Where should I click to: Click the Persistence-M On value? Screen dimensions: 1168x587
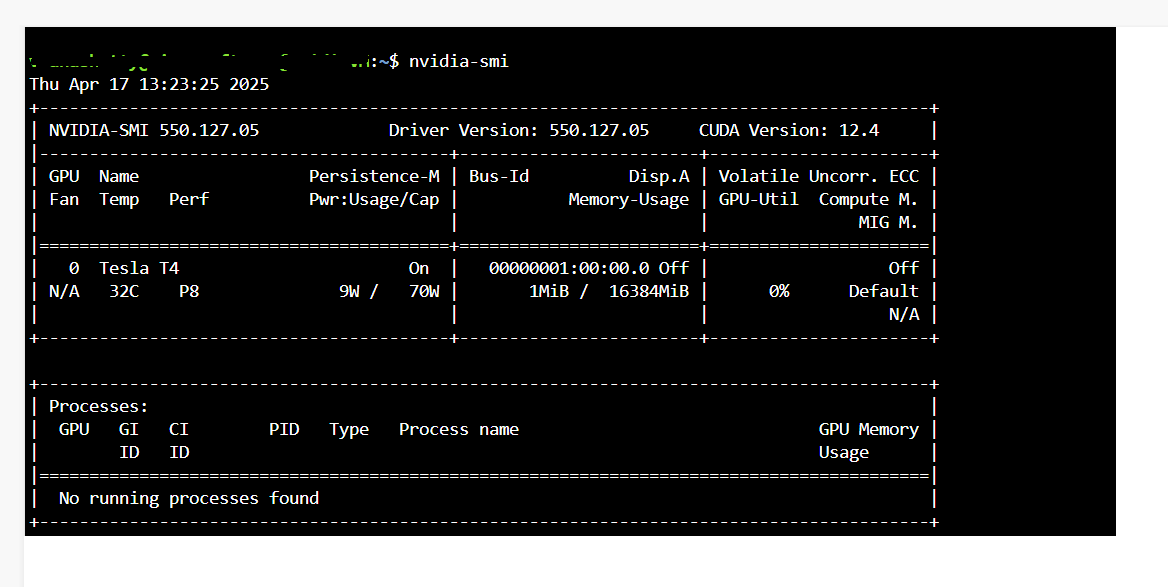419,268
